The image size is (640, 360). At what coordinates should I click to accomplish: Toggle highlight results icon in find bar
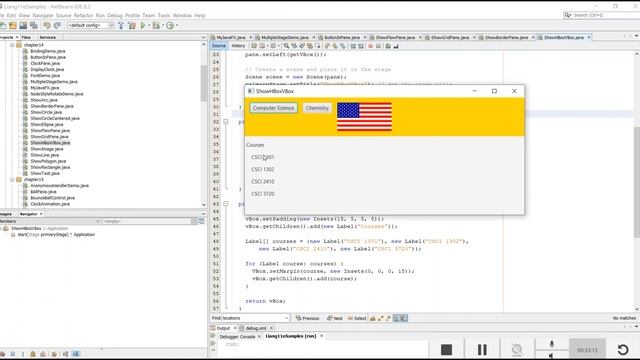pos(396,318)
